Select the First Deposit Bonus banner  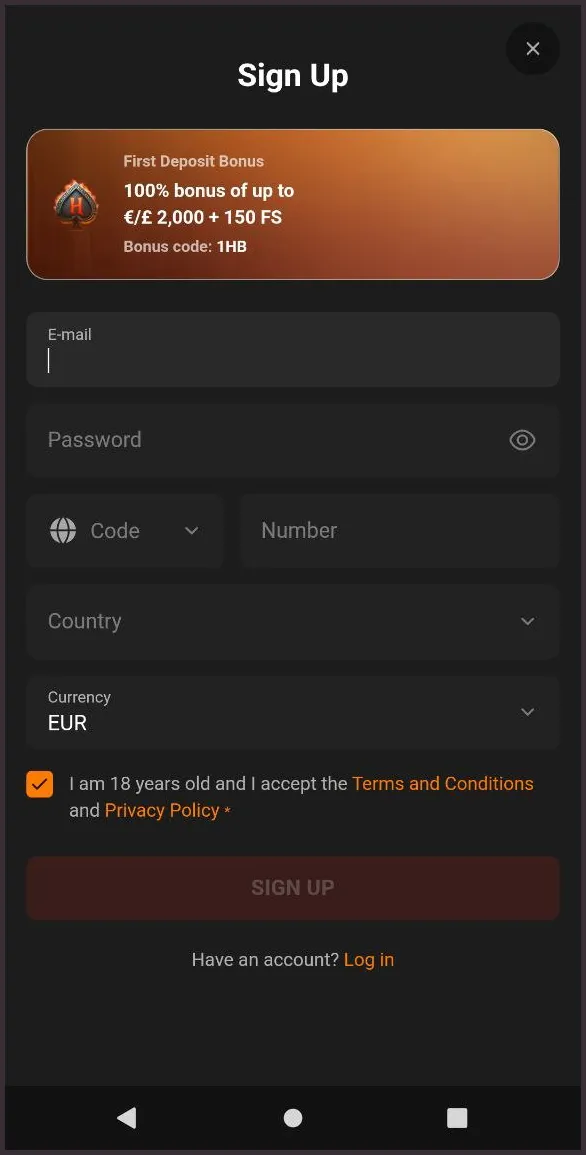point(292,204)
